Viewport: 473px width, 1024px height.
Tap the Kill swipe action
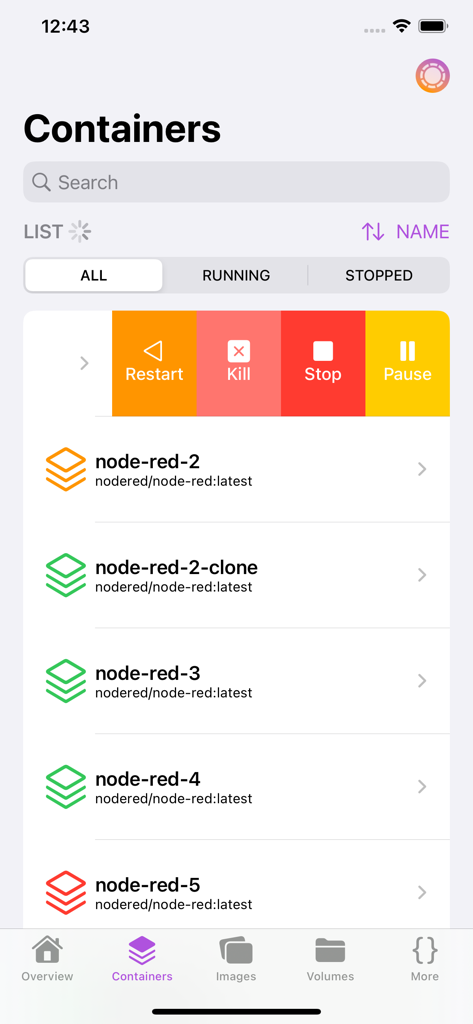(238, 363)
